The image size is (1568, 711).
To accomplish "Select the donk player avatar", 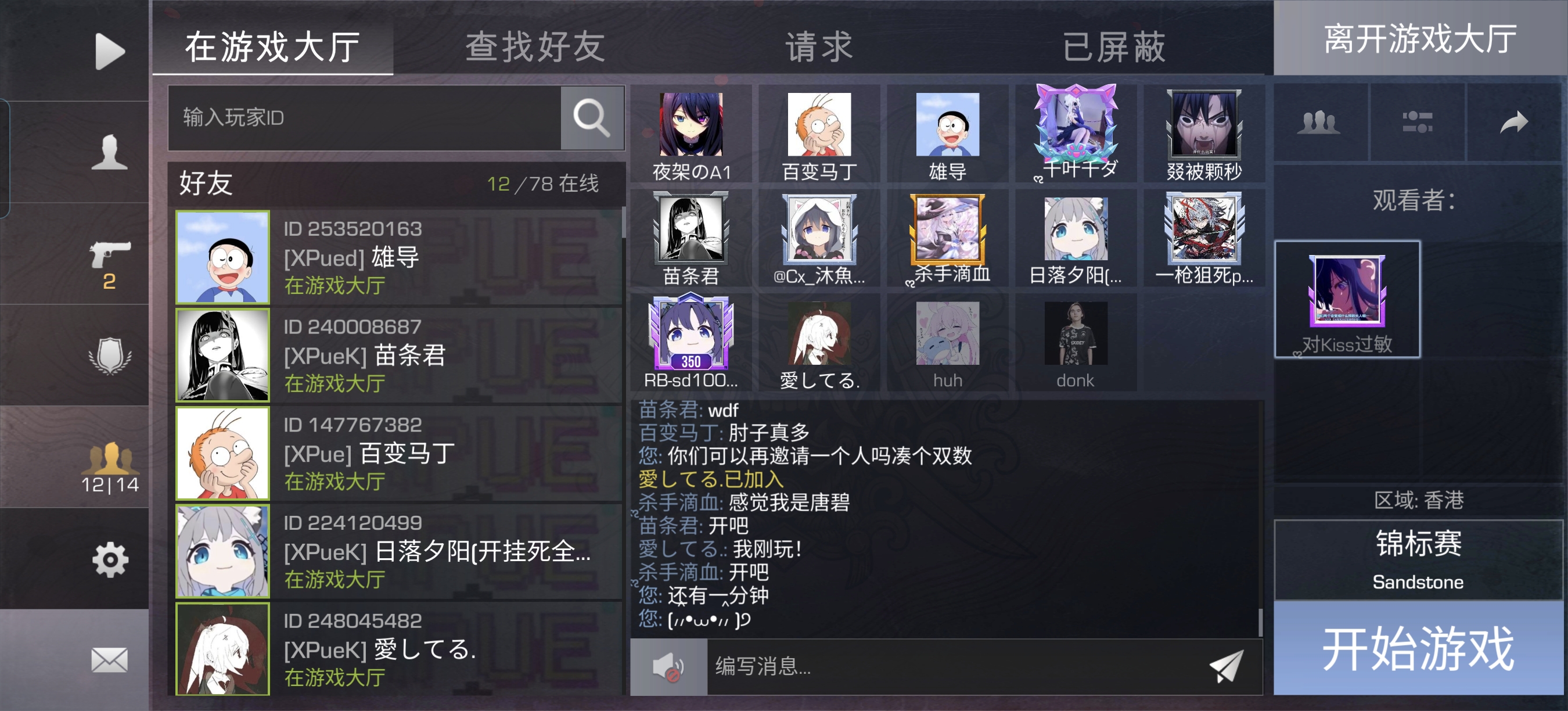I will pyautogui.click(x=1076, y=342).
